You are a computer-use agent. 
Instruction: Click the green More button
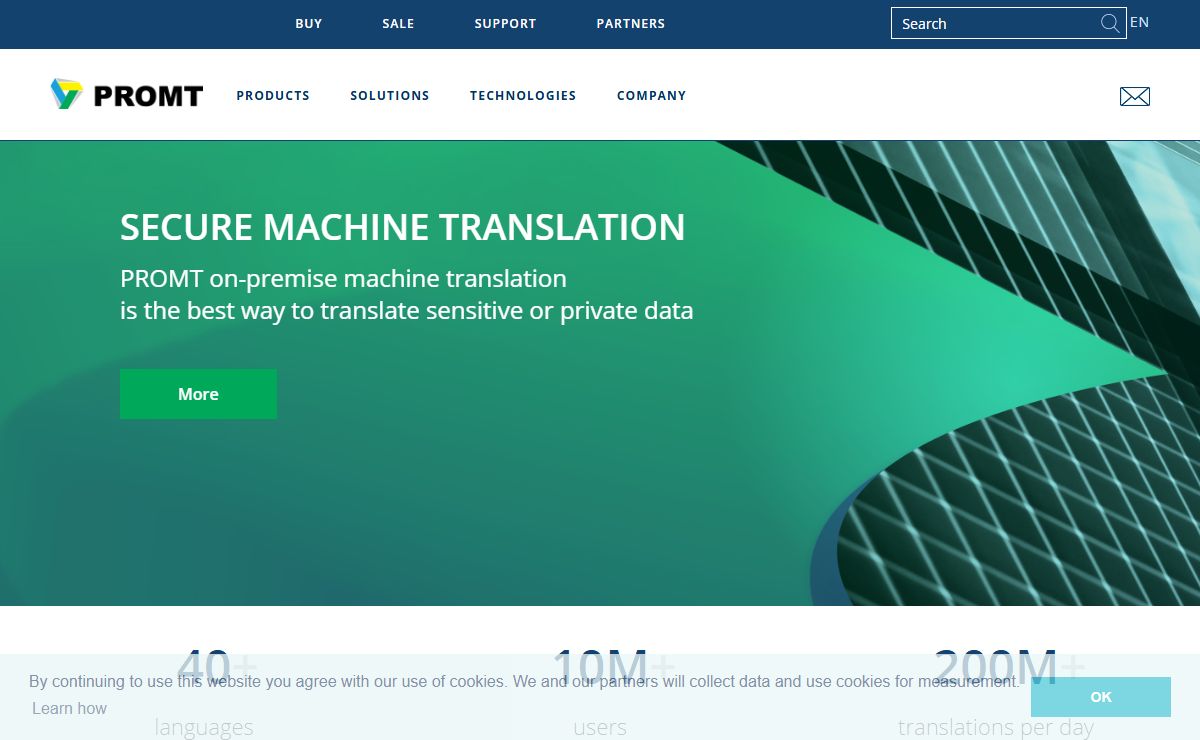tap(198, 394)
